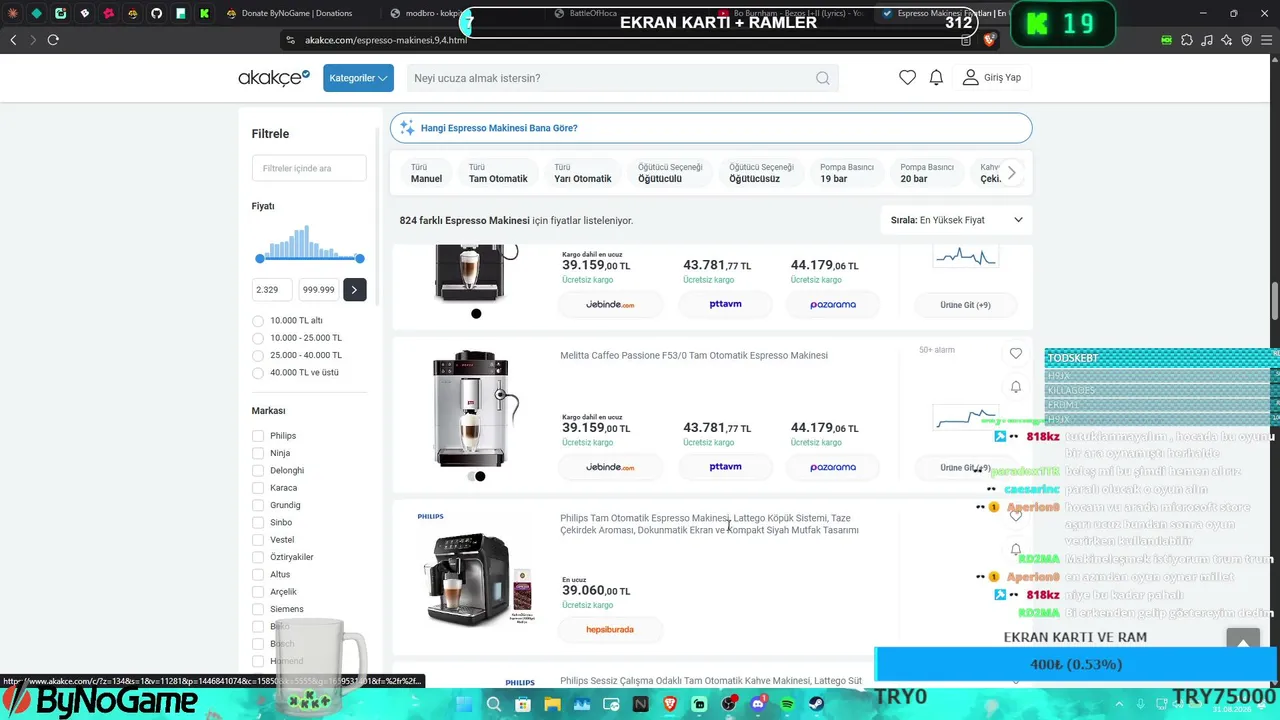Click the browser back arrow
Screen dimensions: 1280x720
click(x=13, y=40)
